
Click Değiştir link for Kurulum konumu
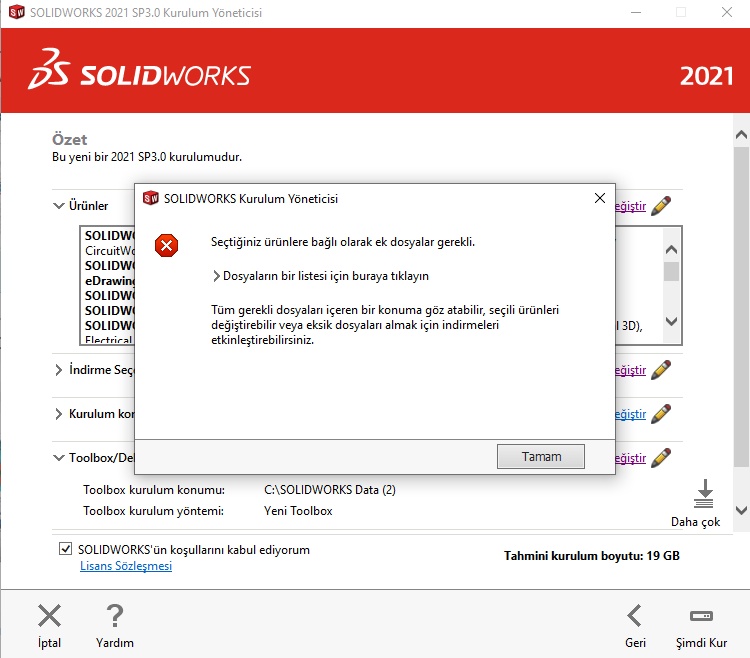[x=630, y=414]
